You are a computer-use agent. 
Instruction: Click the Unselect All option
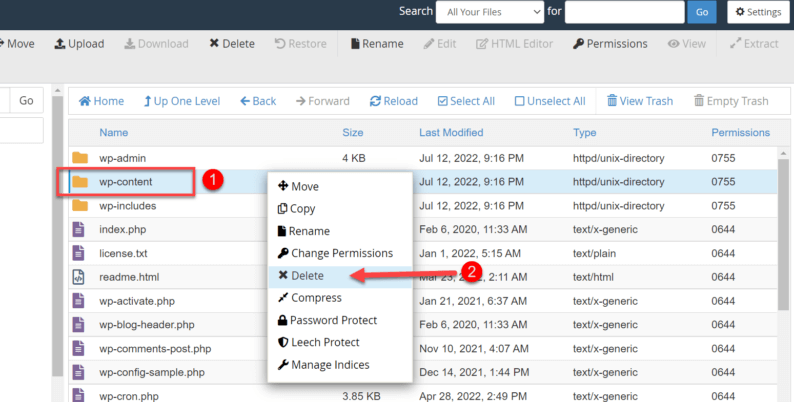(x=550, y=101)
